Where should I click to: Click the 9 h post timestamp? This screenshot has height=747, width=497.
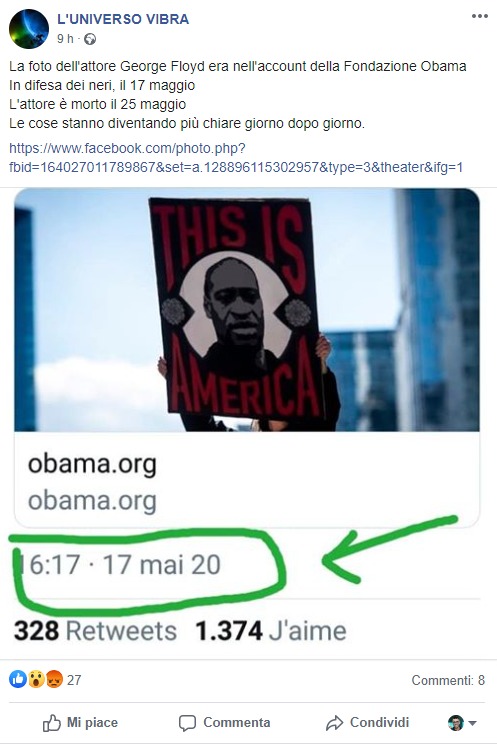[65, 39]
